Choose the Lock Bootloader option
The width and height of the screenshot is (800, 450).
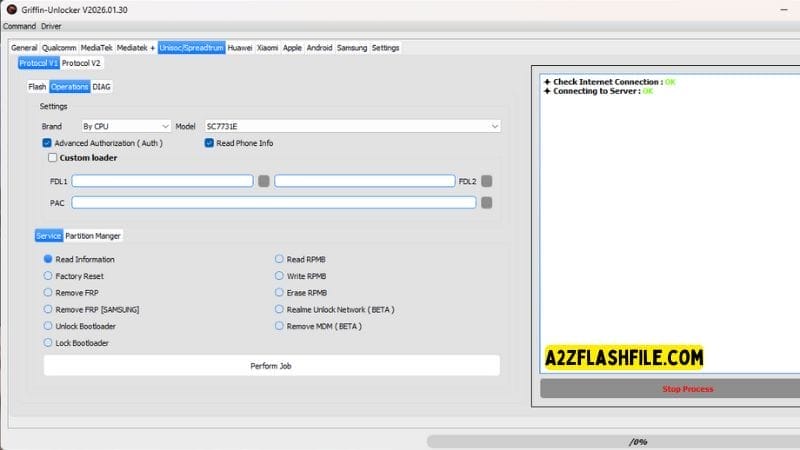point(48,343)
